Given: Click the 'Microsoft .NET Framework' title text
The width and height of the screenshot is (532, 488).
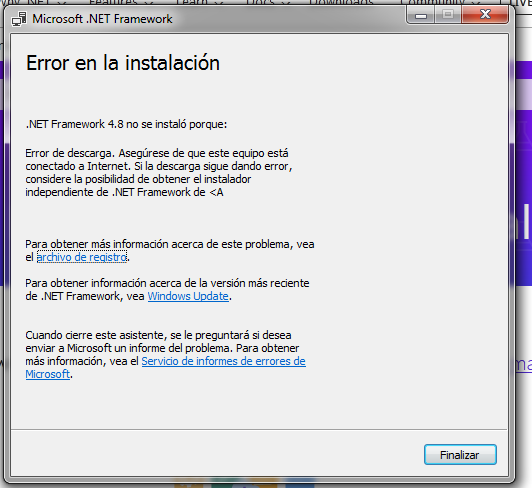Looking at the screenshot, I should pos(102,19).
